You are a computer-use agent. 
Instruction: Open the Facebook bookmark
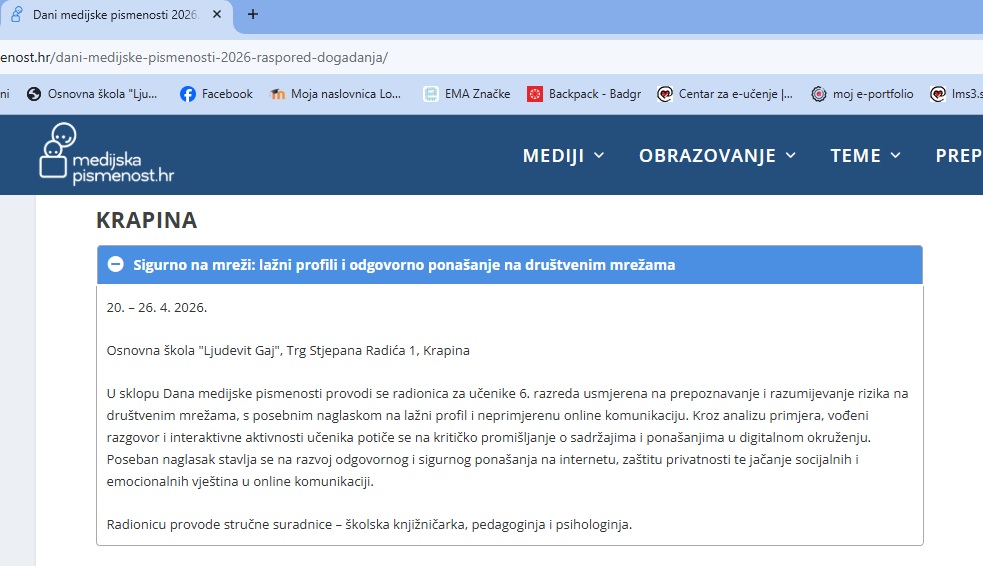[216, 94]
